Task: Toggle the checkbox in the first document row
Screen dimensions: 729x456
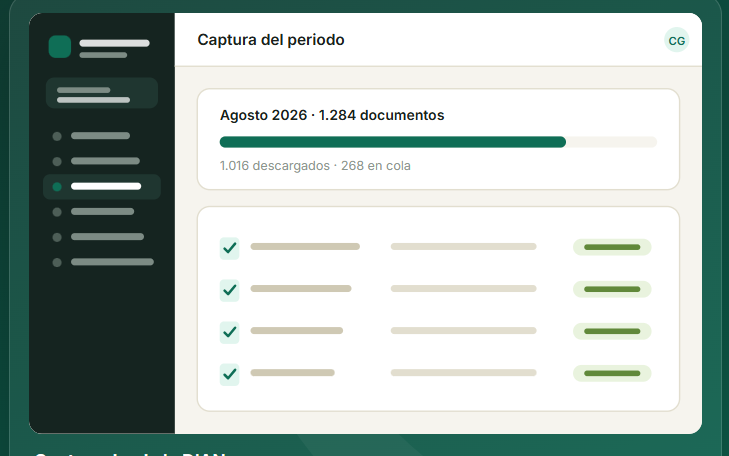Action: coord(230,248)
